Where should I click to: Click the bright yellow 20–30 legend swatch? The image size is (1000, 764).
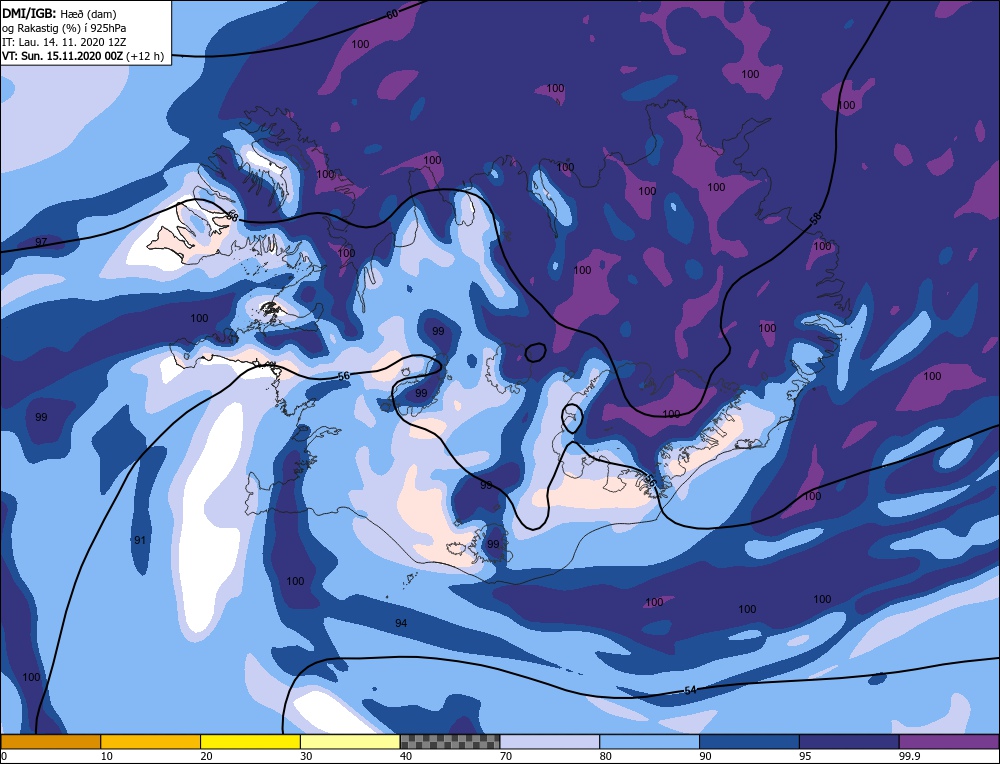(250, 741)
